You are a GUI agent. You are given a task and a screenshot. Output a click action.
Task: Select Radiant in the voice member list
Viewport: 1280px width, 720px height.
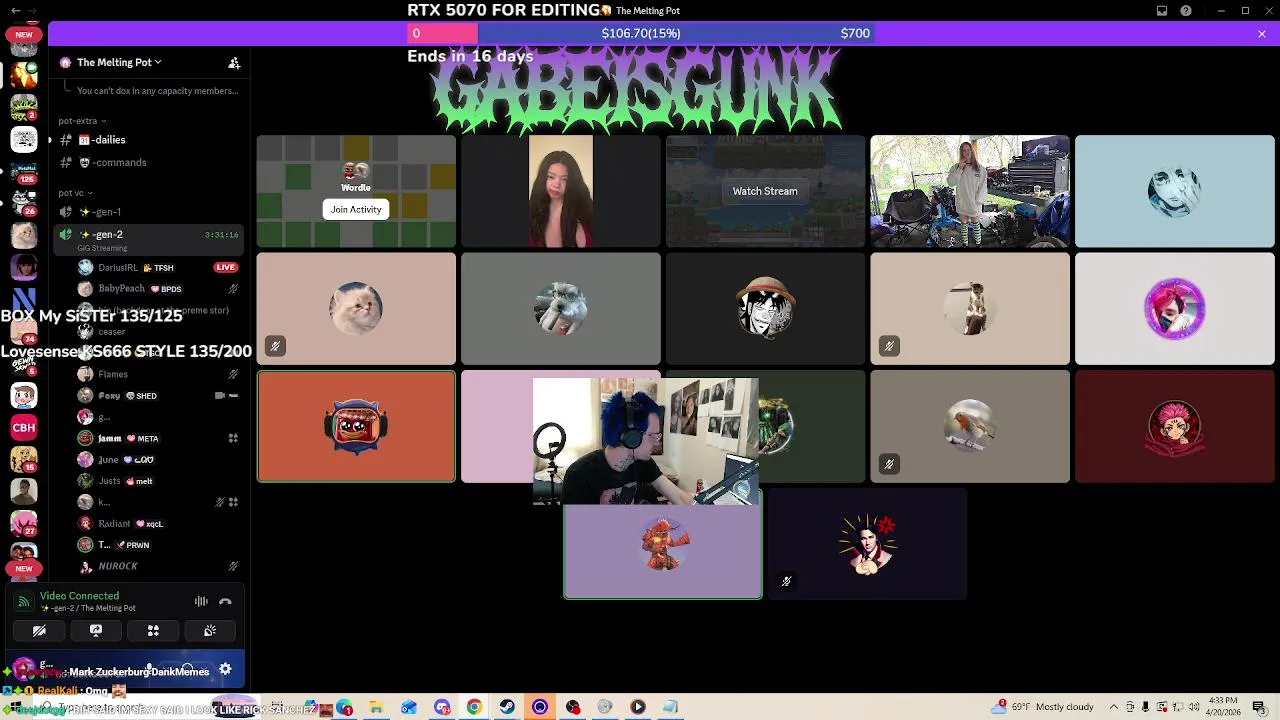click(158, 524)
